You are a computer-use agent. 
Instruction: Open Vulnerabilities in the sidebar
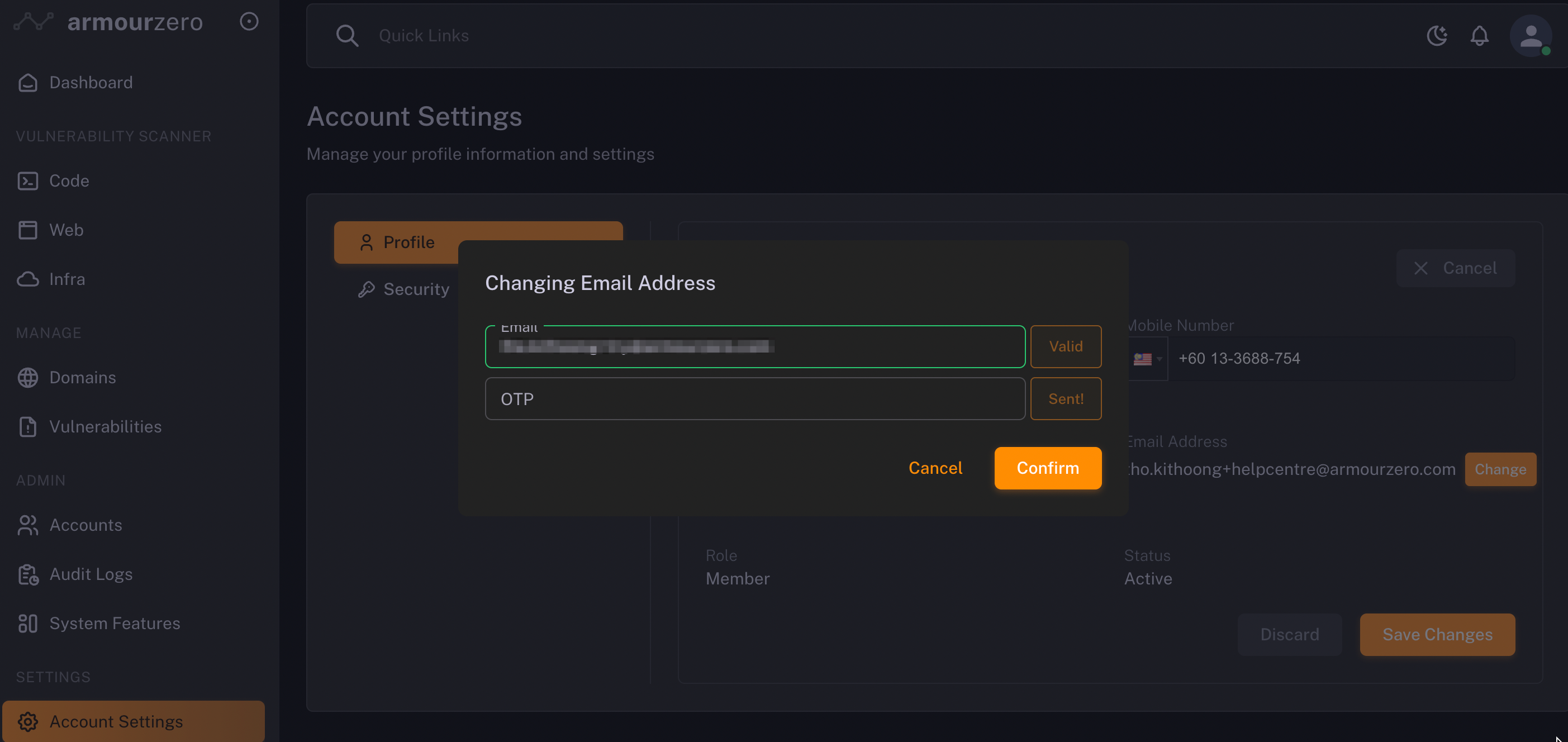(105, 427)
